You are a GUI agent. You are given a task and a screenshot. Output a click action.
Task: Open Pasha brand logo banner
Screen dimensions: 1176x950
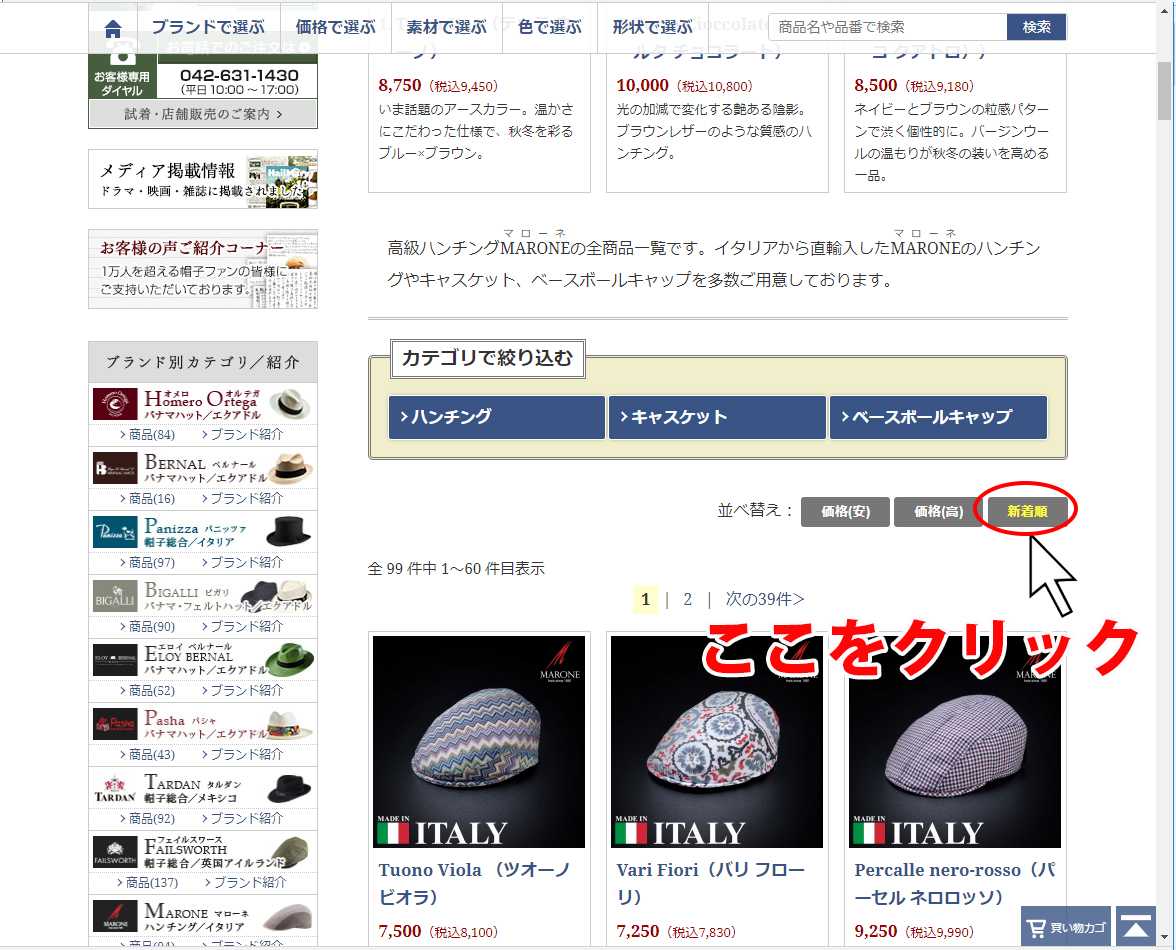pyautogui.click(x=202, y=724)
